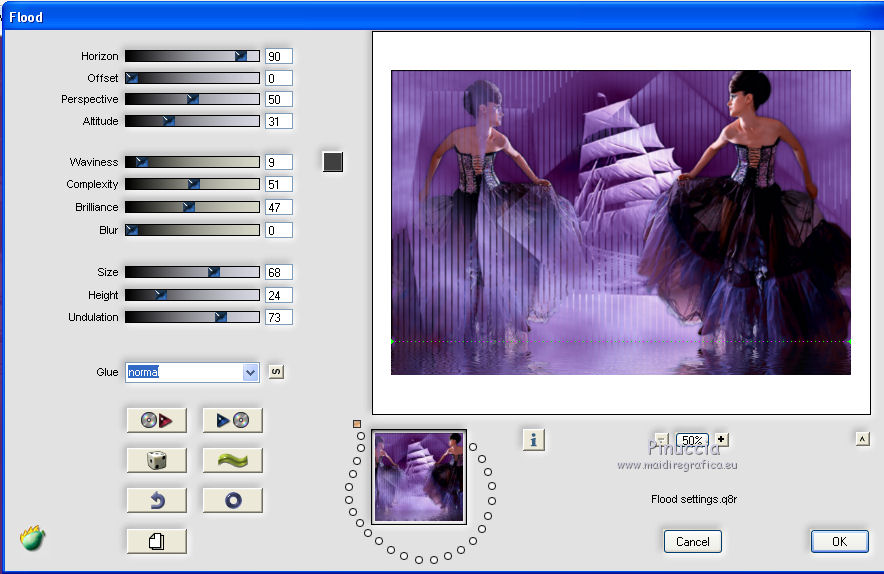Click the Waviness slider
The width and height of the screenshot is (884, 574).
(x=192, y=162)
